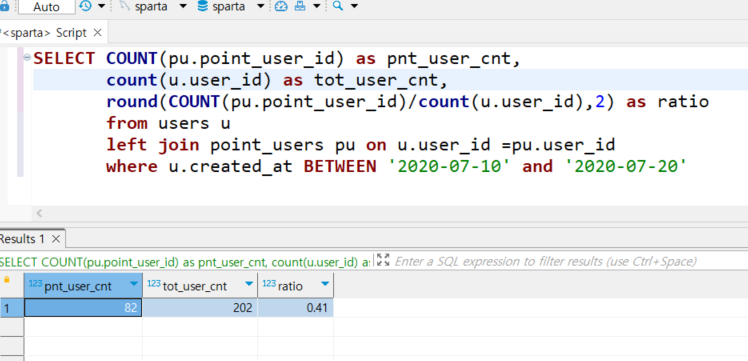Select the cell with value 82
Viewport: 748px width, 361px height.
pyautogui.click(x=83, y=308)
